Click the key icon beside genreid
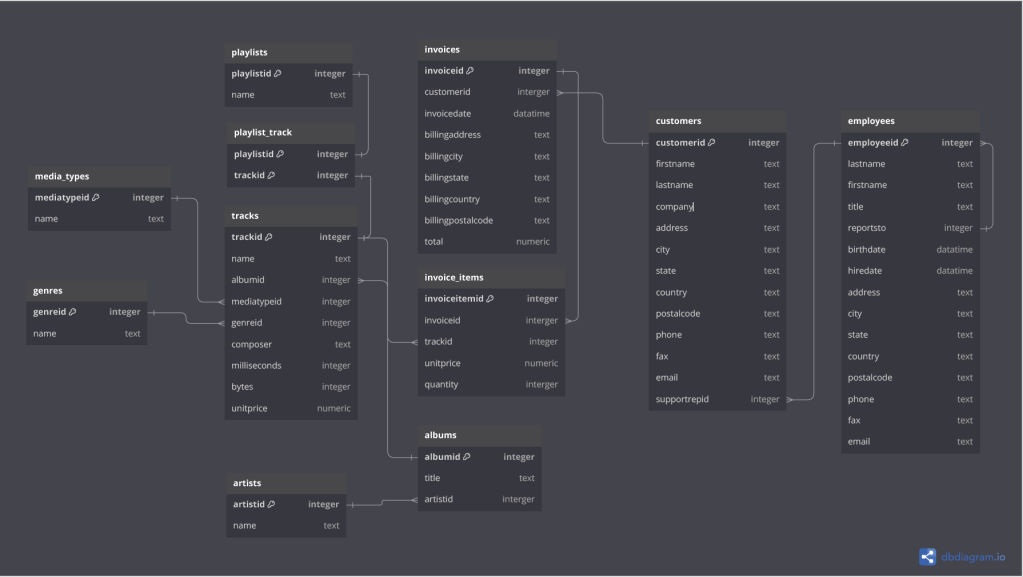The width and height of the screenshot is (1023, 577). tap(72, 312)
